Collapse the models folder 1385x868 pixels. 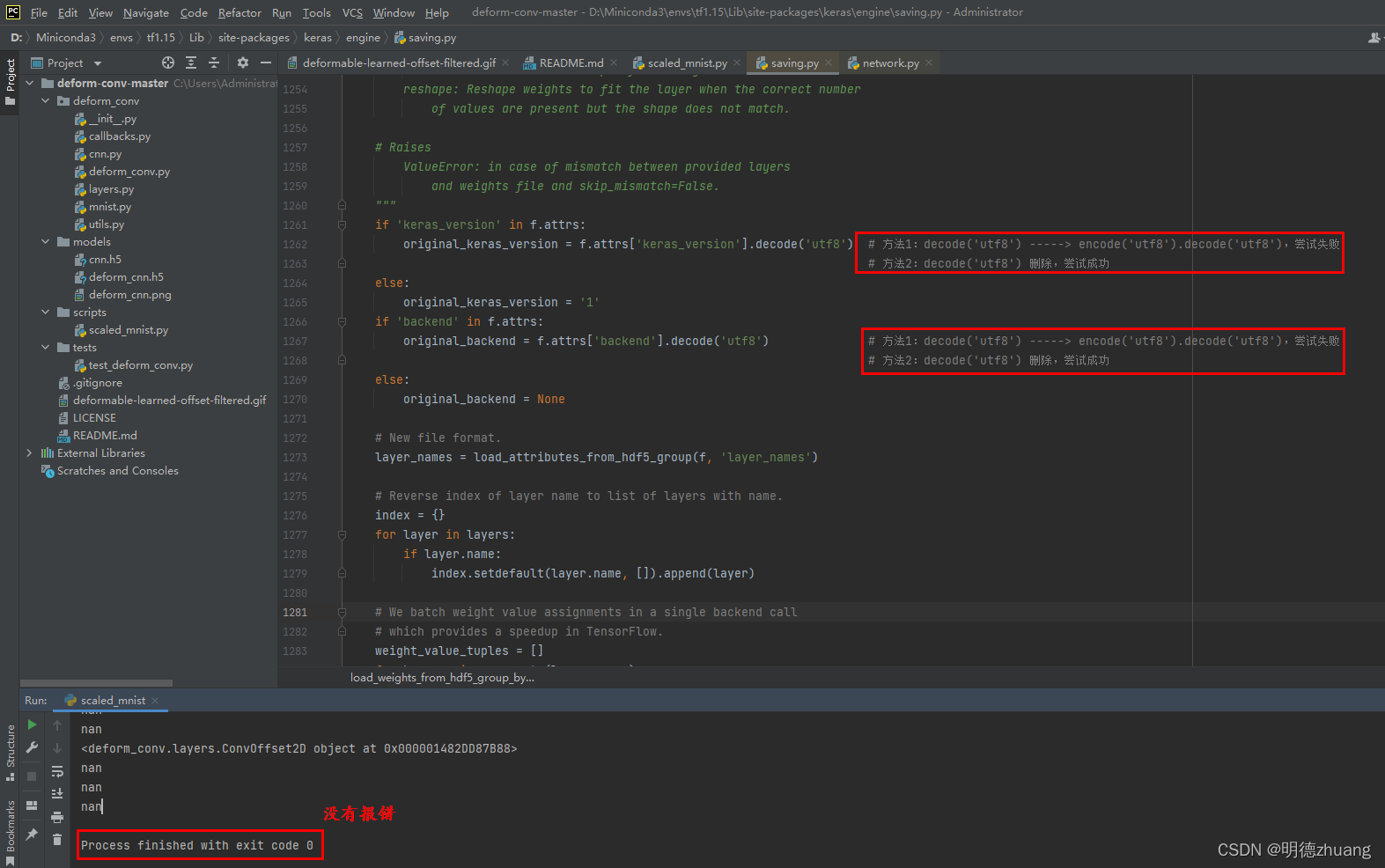point(45,241)
